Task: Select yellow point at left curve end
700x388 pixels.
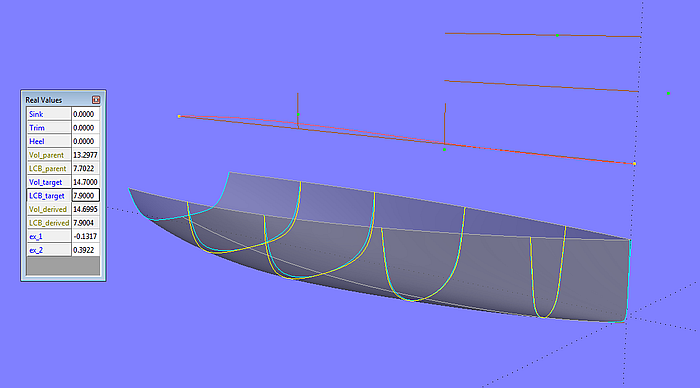Action: point(179,117)
